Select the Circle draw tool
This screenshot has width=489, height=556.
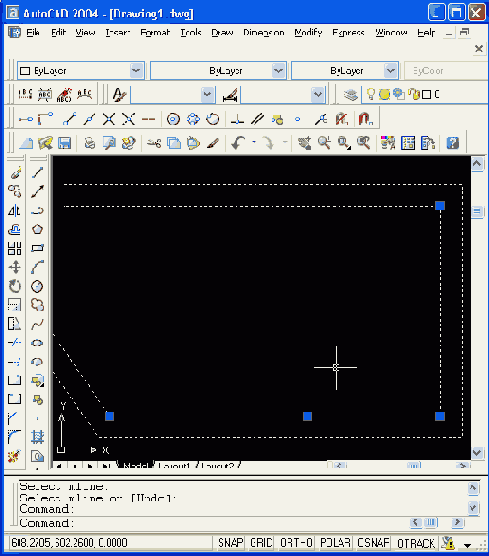tap(37, 286)
